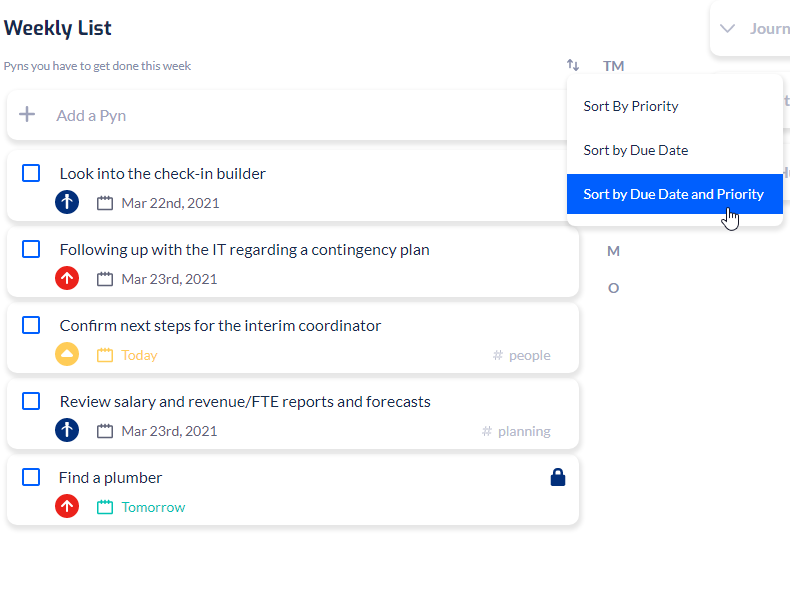Click the Today due date label
The width and height of the screenshot is (790, 609).
pos(139,355)
